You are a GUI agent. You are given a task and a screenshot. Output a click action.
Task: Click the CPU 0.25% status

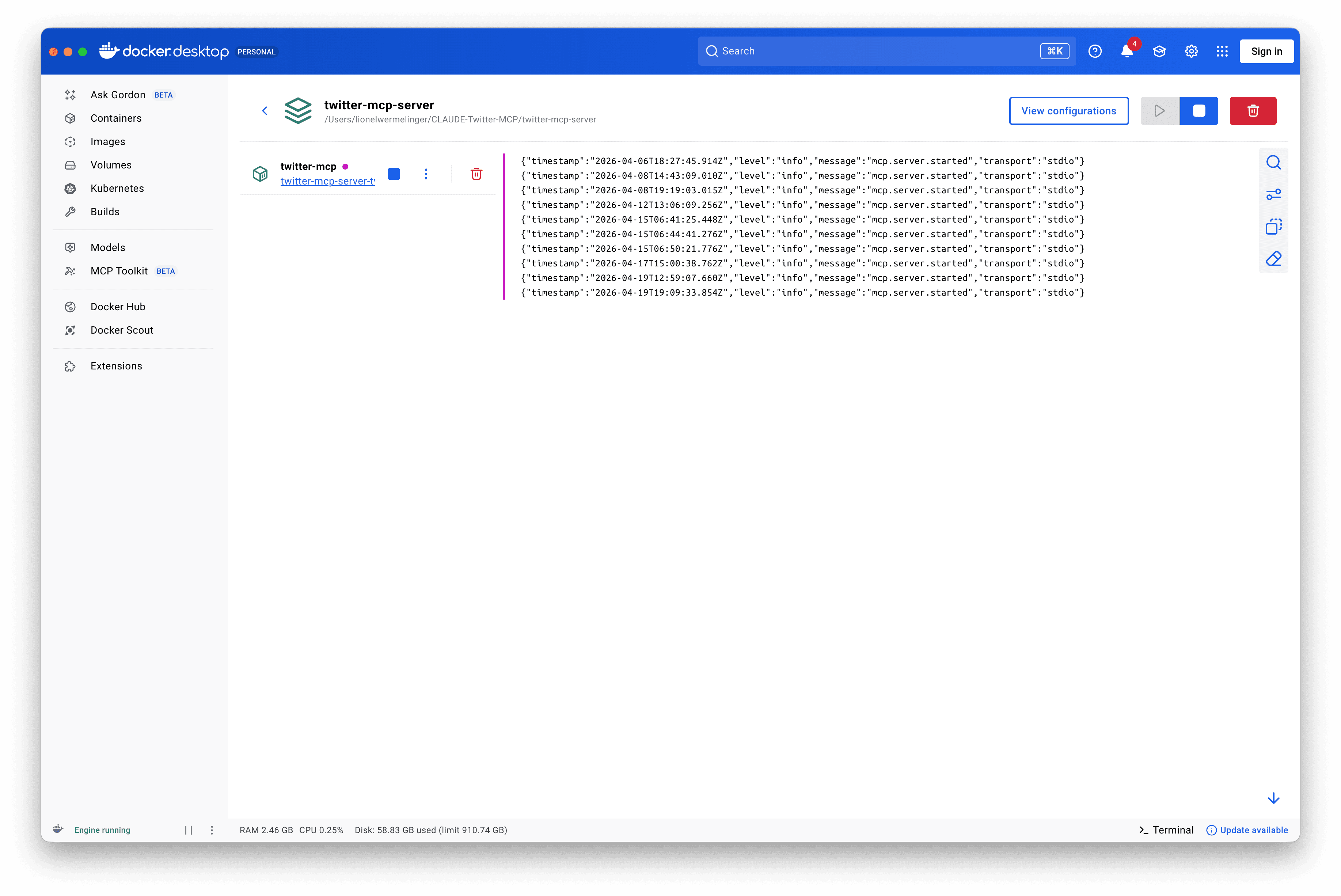click(321, 830)
